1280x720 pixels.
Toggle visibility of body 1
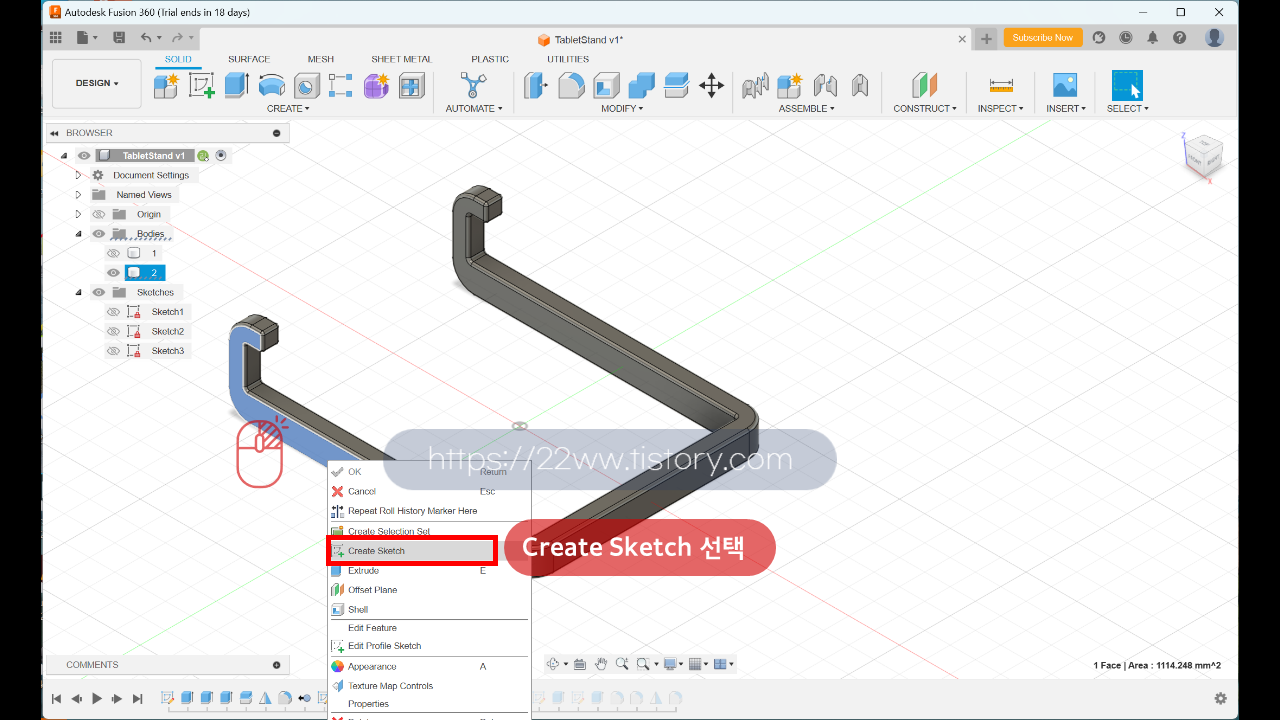113,253
